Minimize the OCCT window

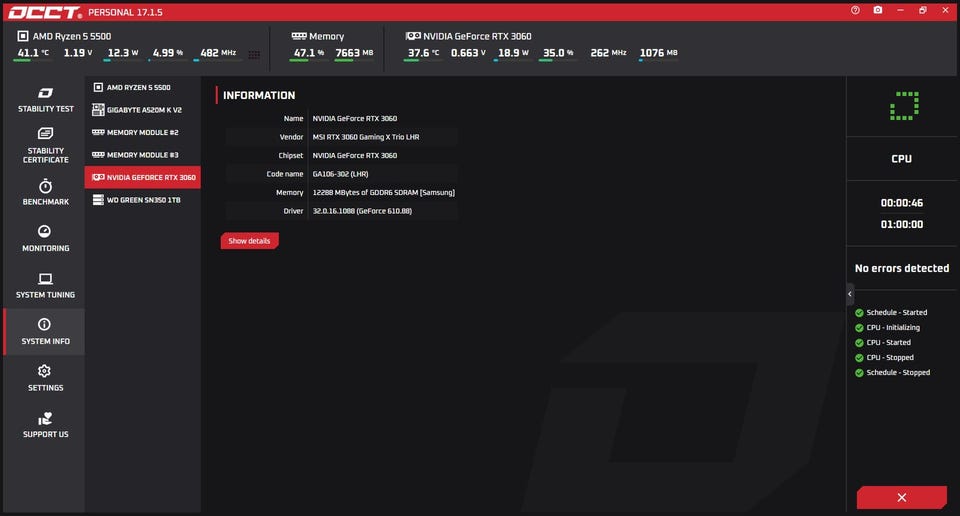900,10
